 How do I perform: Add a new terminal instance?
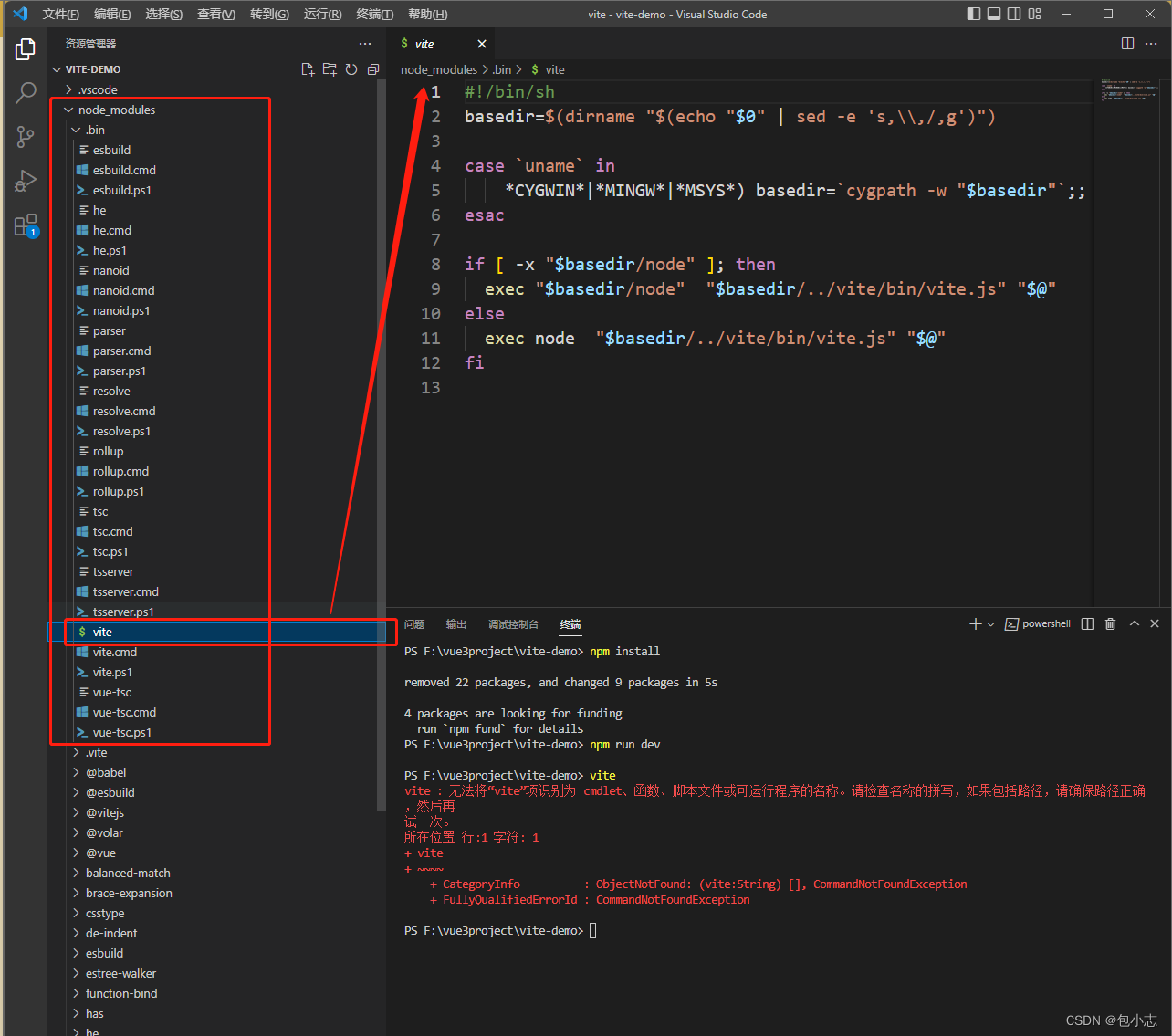pyautogui.click(x=975, y=624)
